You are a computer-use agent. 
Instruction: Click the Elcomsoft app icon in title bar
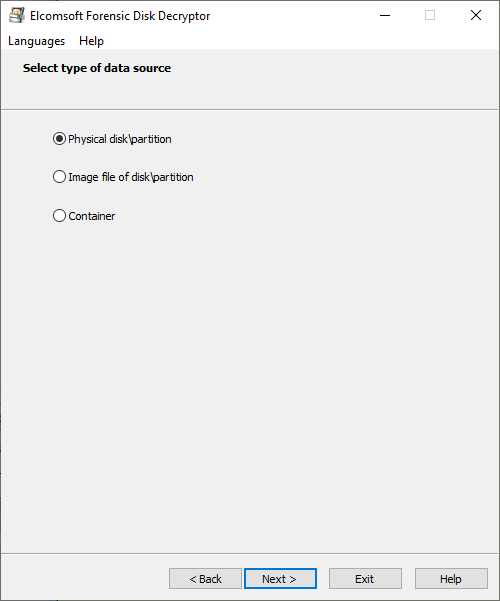click(x=16, y=15)
